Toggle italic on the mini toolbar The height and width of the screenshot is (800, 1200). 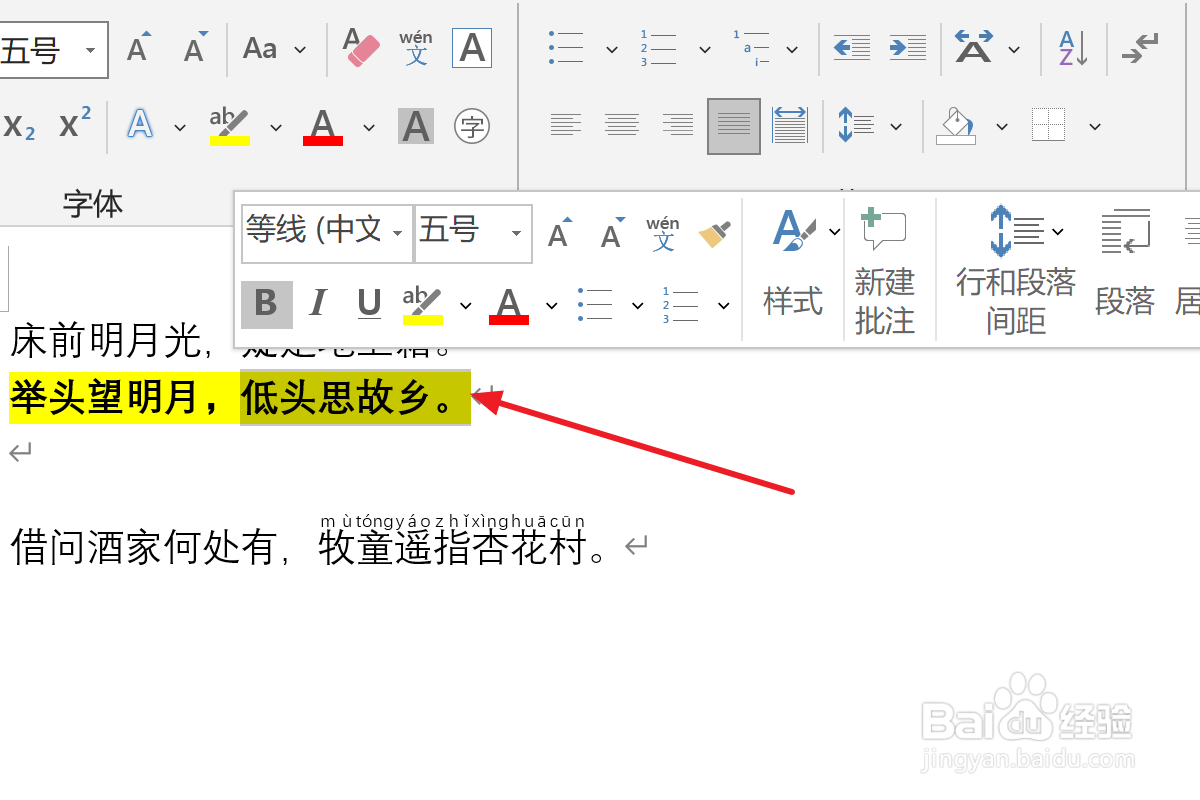[317, 305]
